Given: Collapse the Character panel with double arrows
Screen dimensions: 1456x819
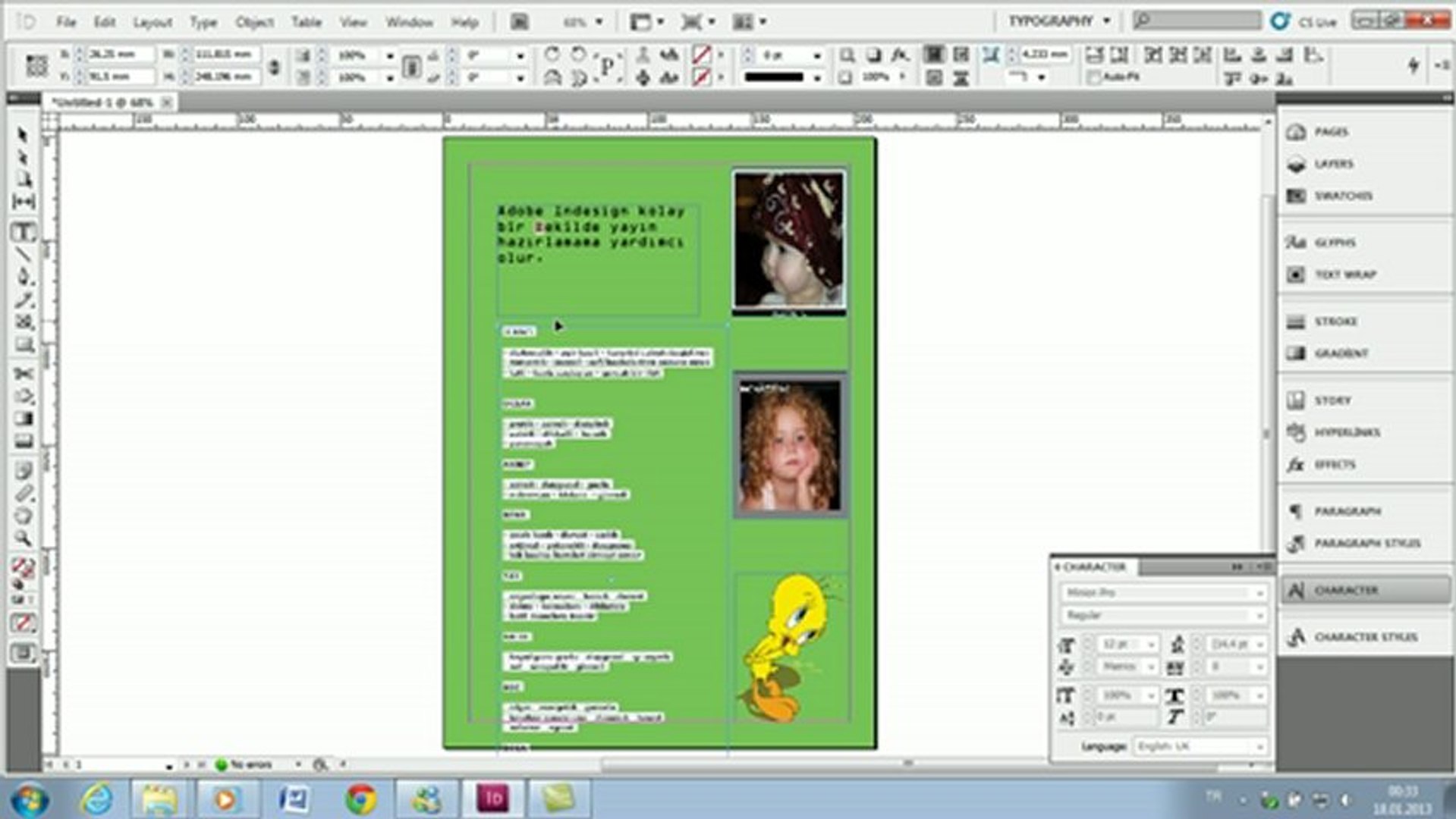Looking at the screenshot, I should click(1237, 566).
